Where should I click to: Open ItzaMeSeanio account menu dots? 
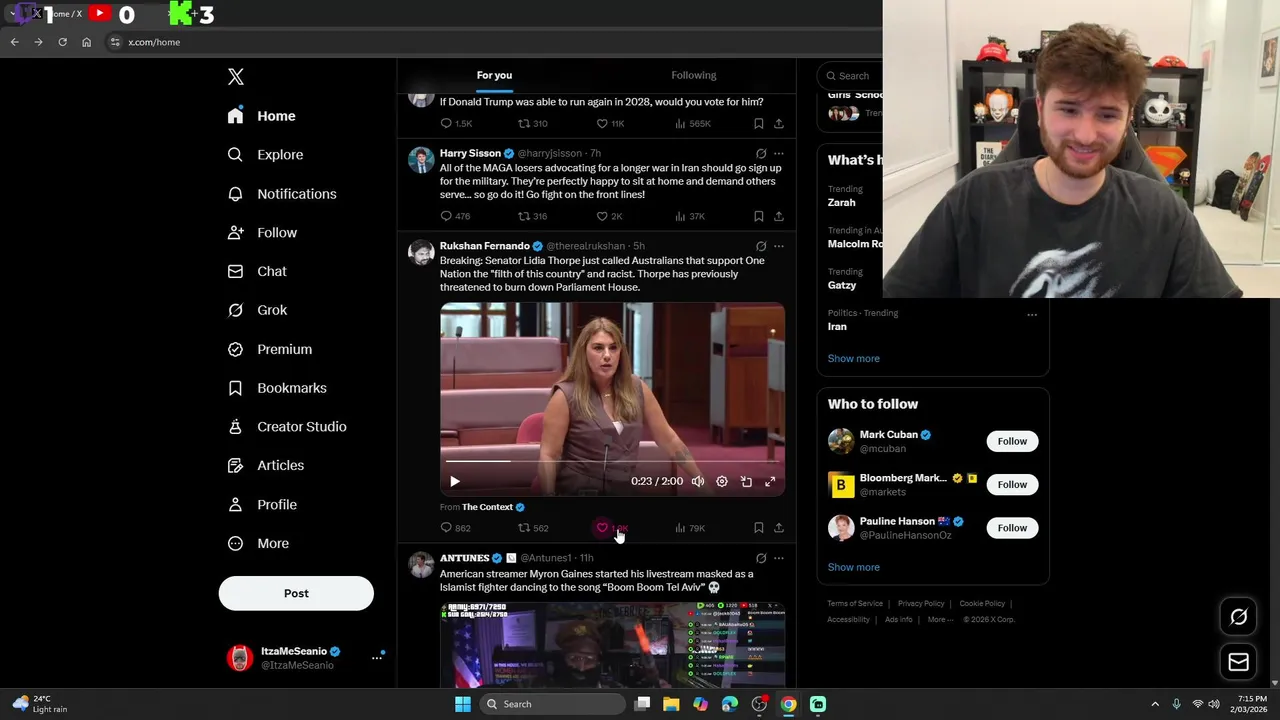click(x=377, y=657)
